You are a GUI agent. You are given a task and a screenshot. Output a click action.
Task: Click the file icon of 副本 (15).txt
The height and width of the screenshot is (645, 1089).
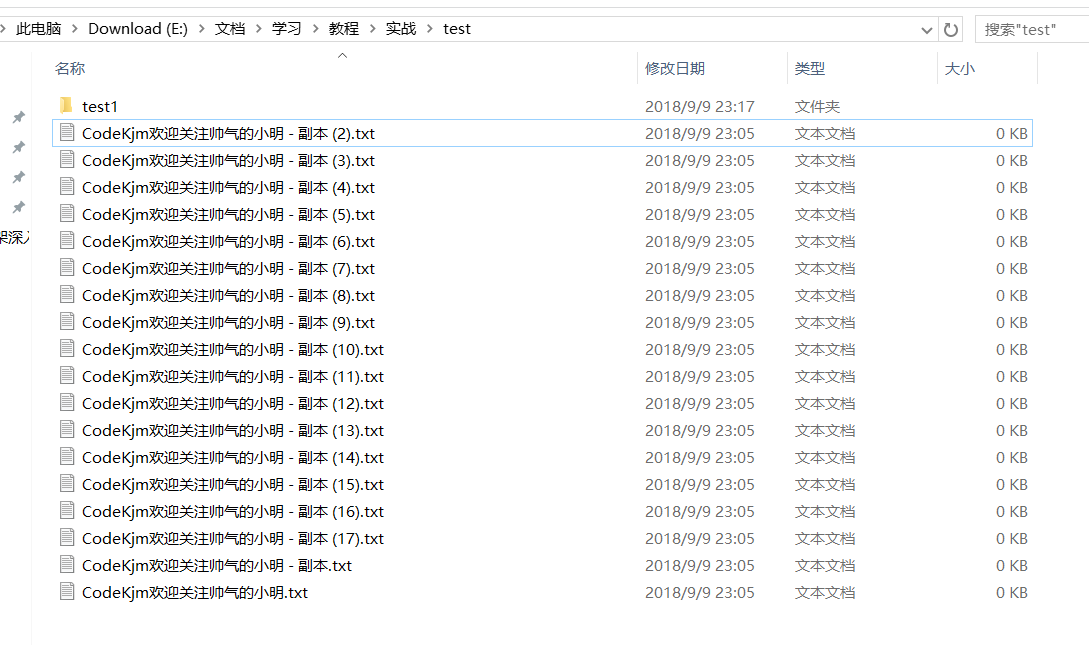[67, 484]
